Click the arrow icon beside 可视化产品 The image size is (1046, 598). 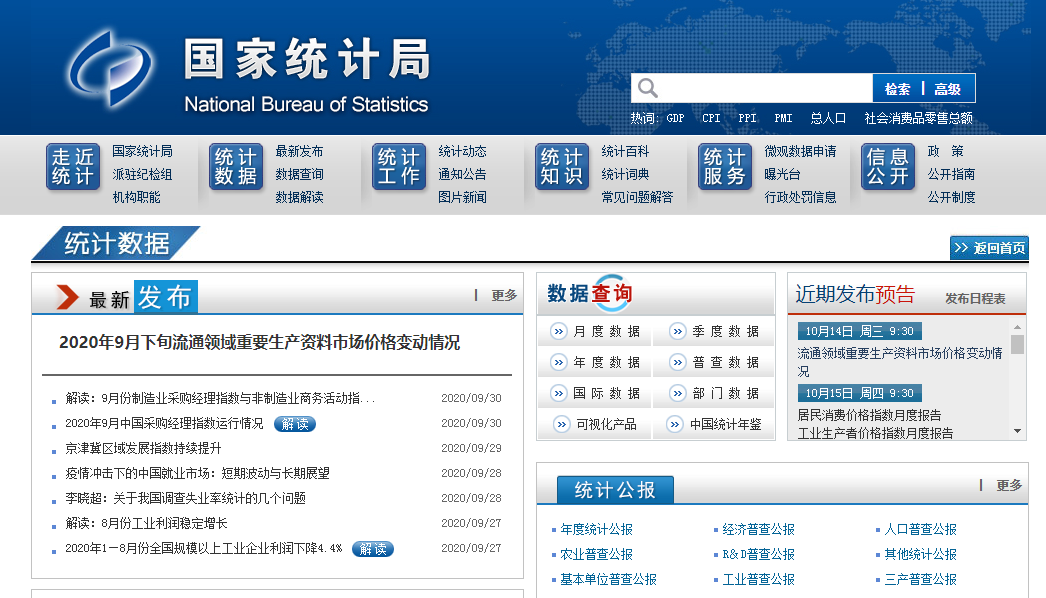[x=562, y=424]
